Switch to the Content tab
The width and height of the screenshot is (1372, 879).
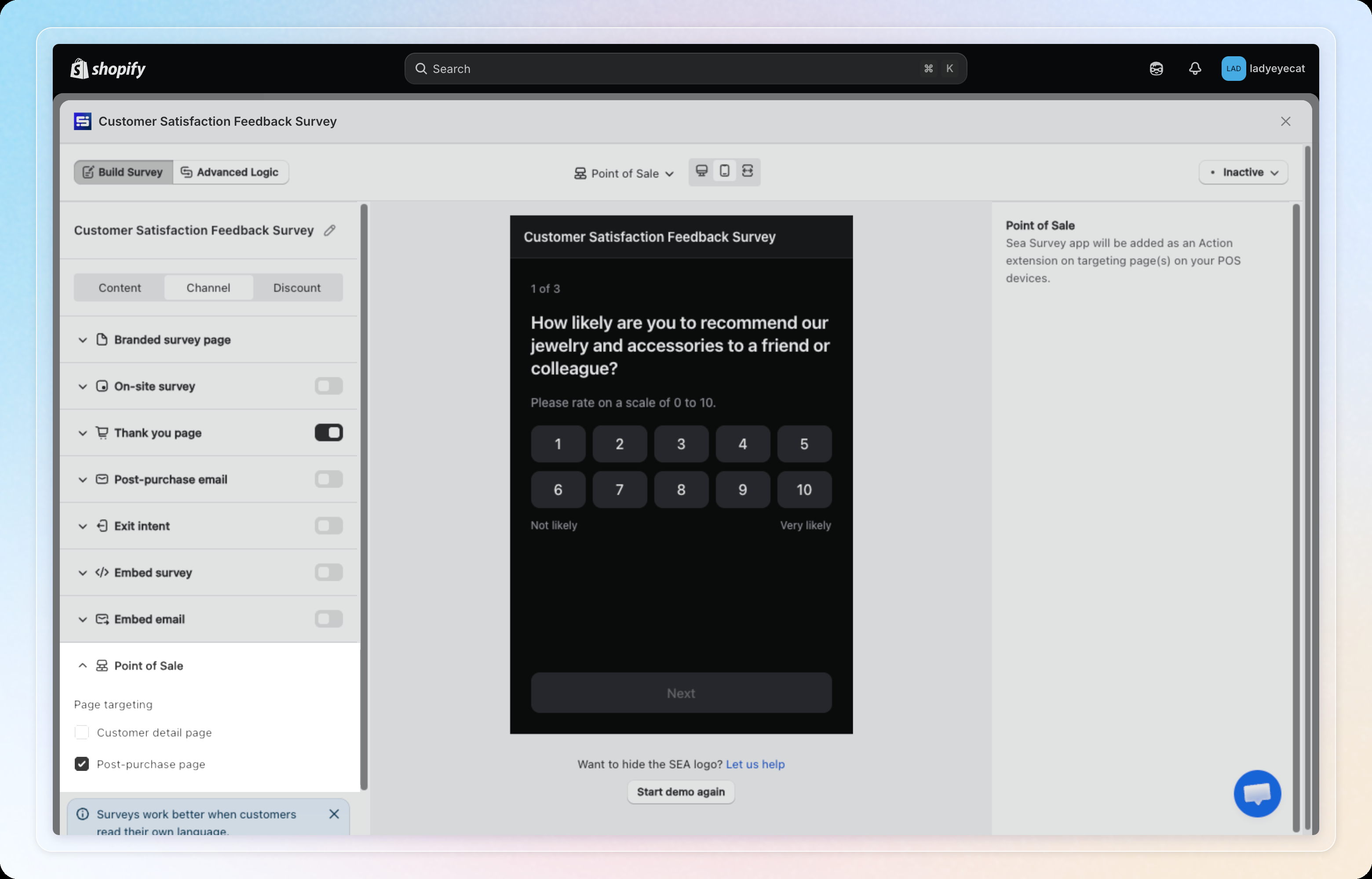pos(119,288)
